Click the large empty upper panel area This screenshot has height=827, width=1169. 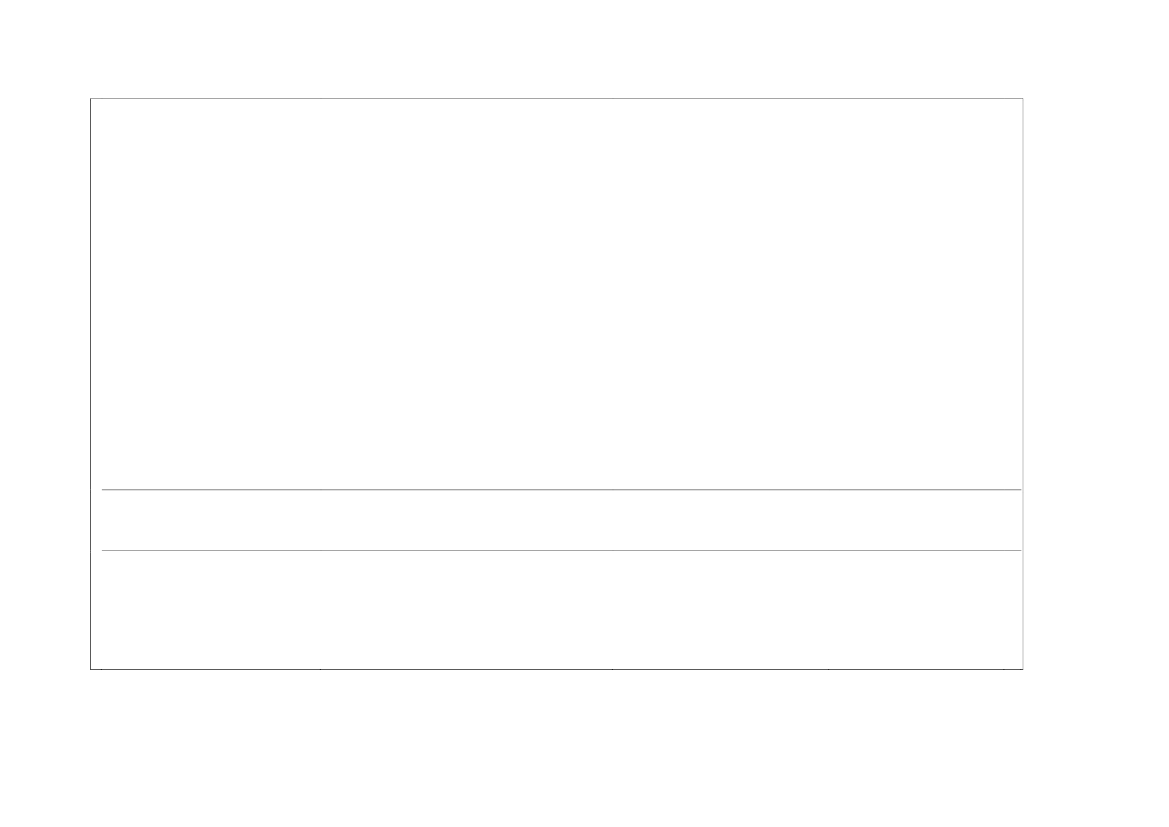[556, 293]
